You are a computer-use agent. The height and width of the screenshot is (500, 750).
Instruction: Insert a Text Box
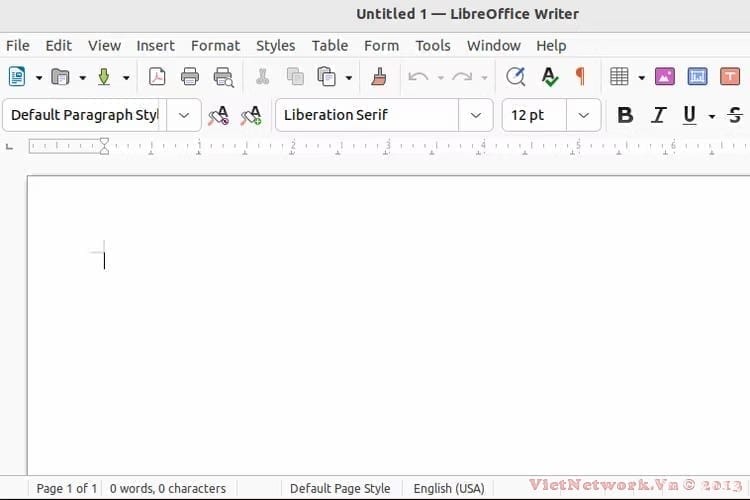[x=730, y=77]
